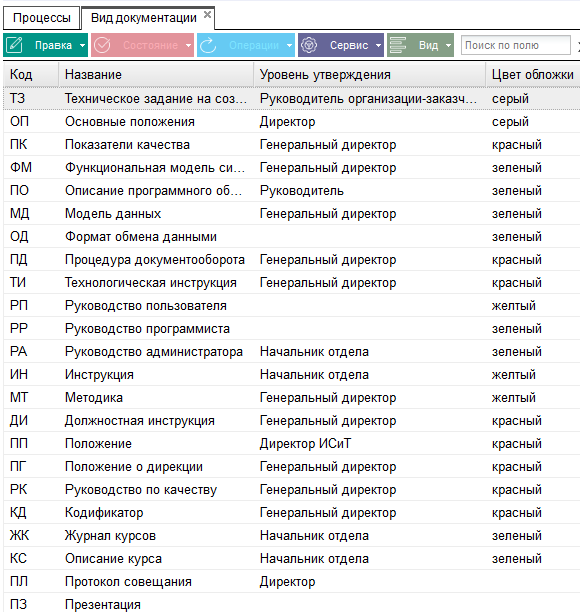Open the Вид dropdown arrow

(x=448, y=46)
